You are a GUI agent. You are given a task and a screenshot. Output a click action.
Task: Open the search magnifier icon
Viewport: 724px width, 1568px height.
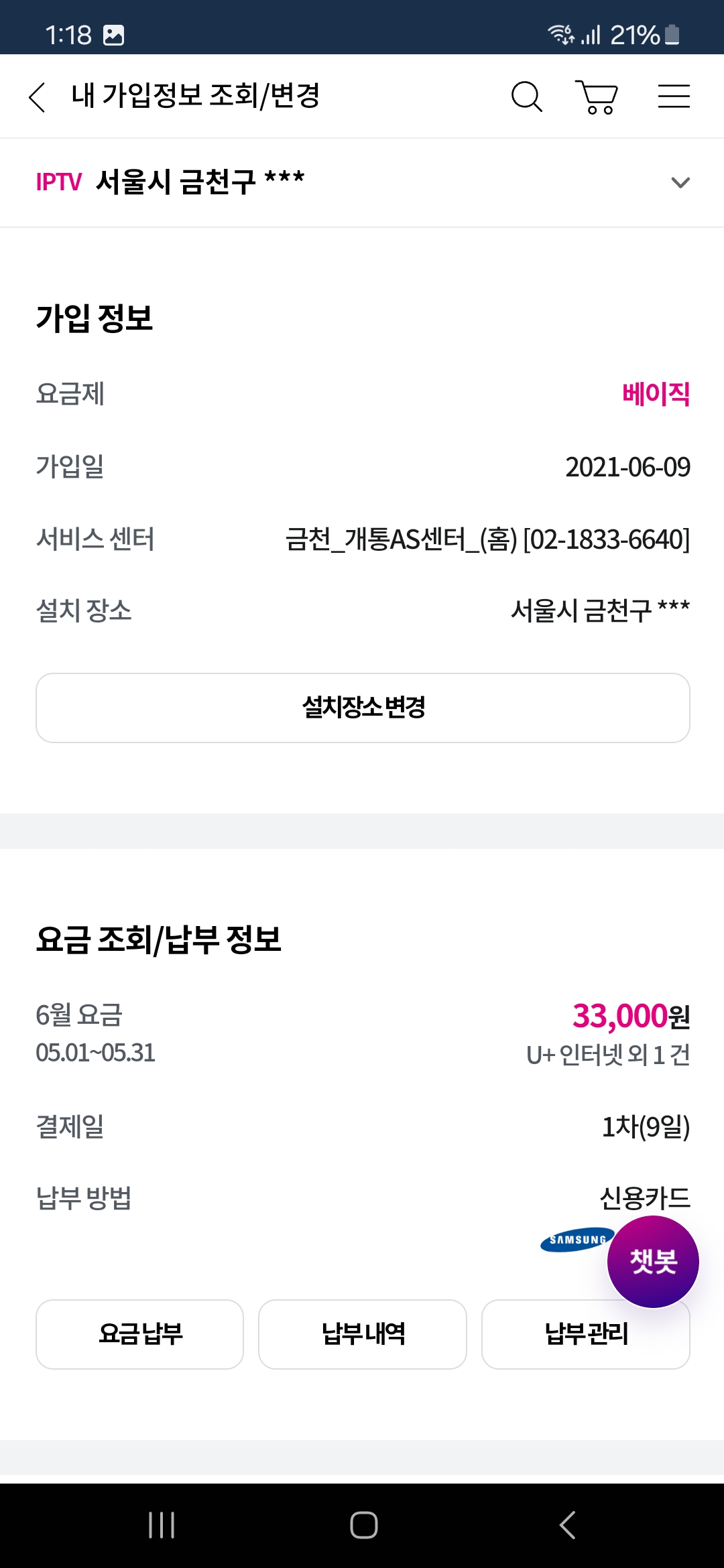(x=526, y=96)
